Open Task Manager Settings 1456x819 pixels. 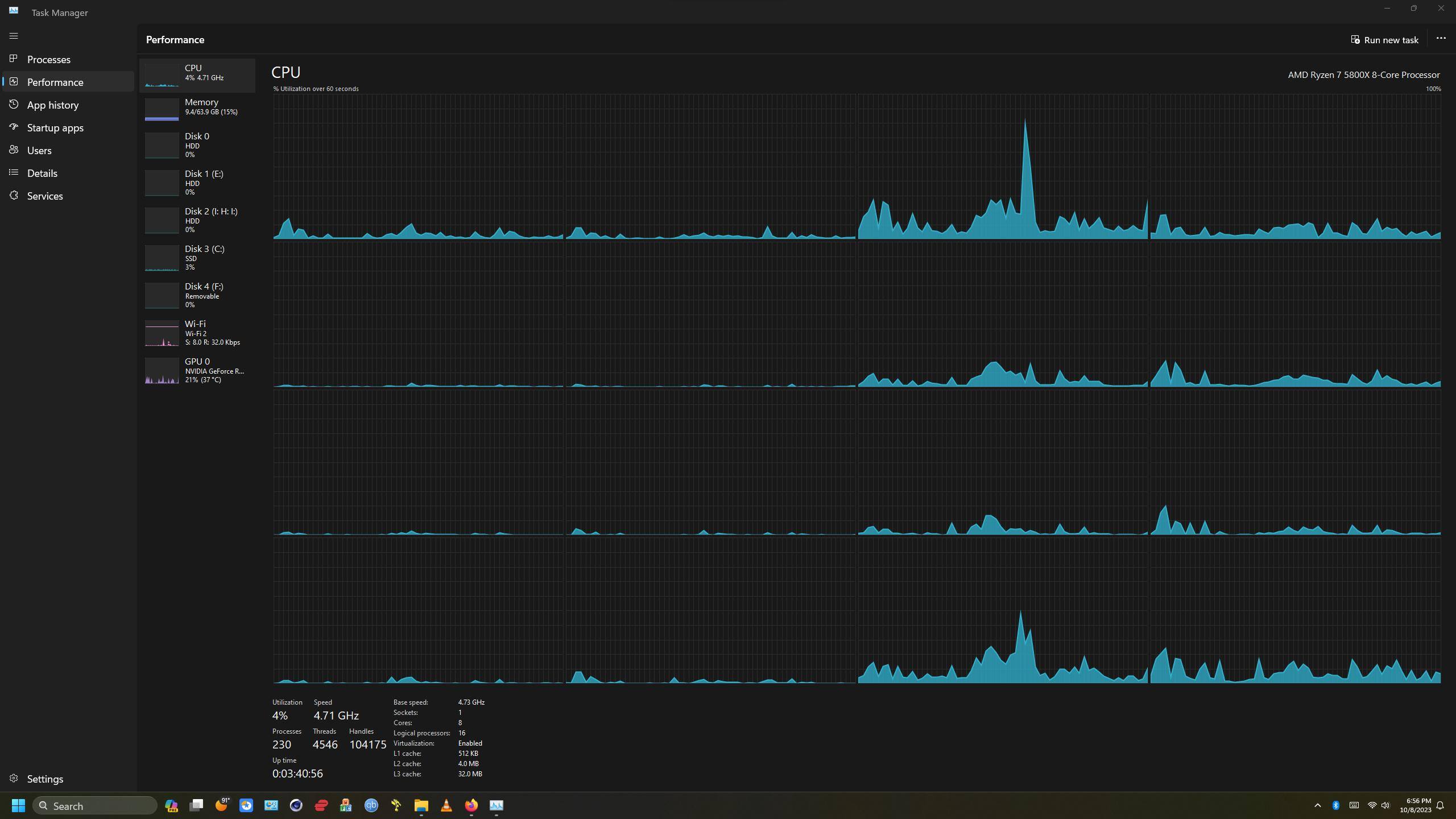pos(45,779)
